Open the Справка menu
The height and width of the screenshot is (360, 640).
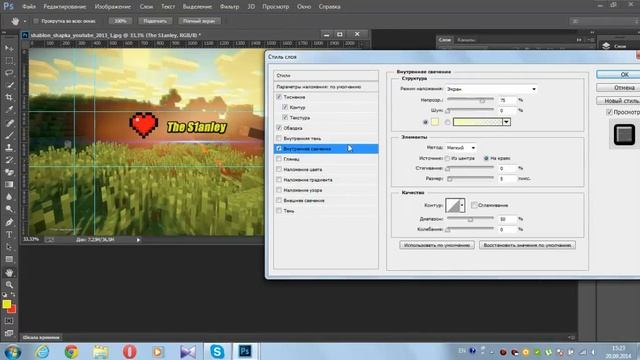(x=329, y=7)
